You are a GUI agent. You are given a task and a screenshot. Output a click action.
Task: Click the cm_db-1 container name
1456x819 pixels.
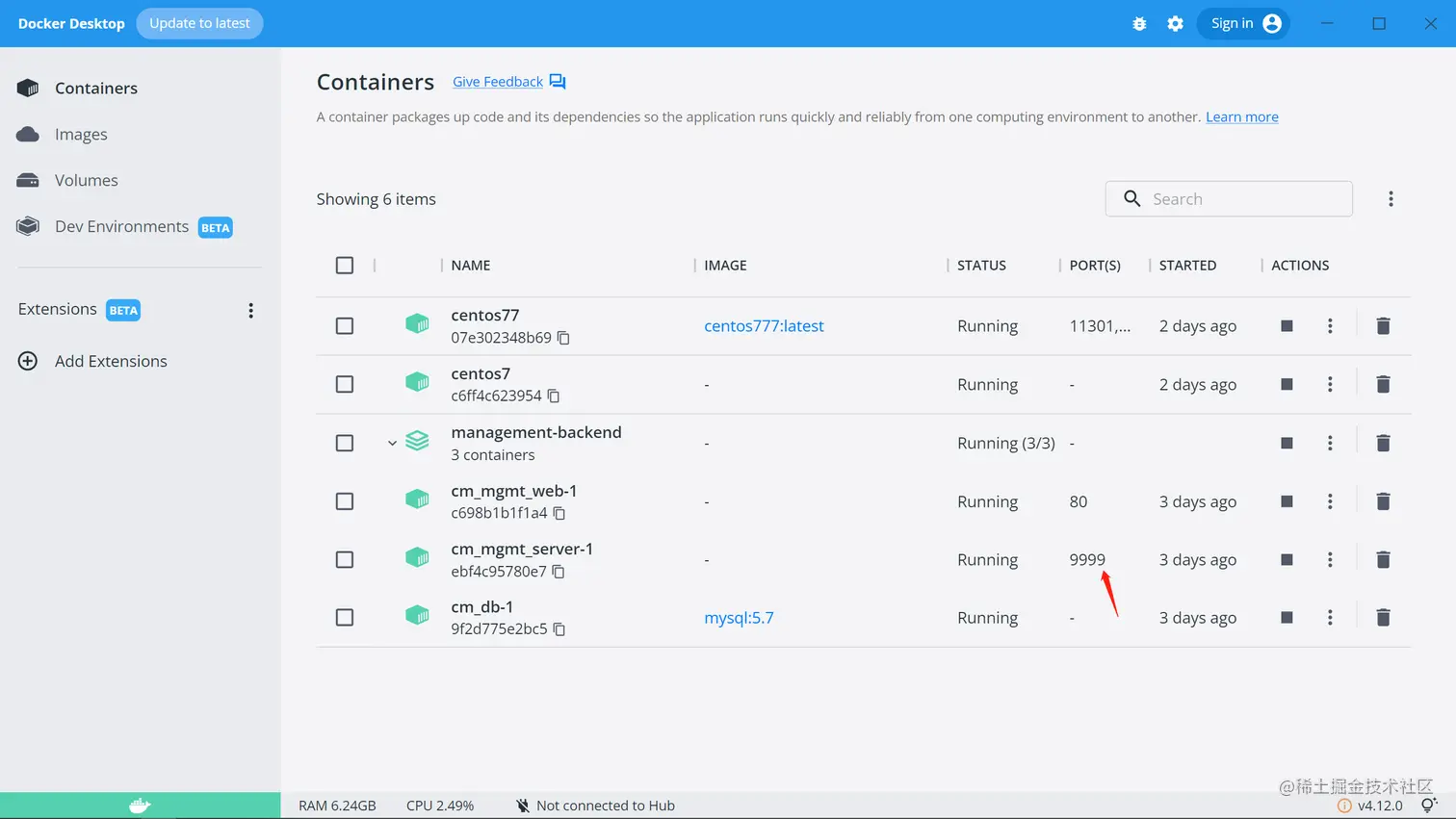[482, 607]
